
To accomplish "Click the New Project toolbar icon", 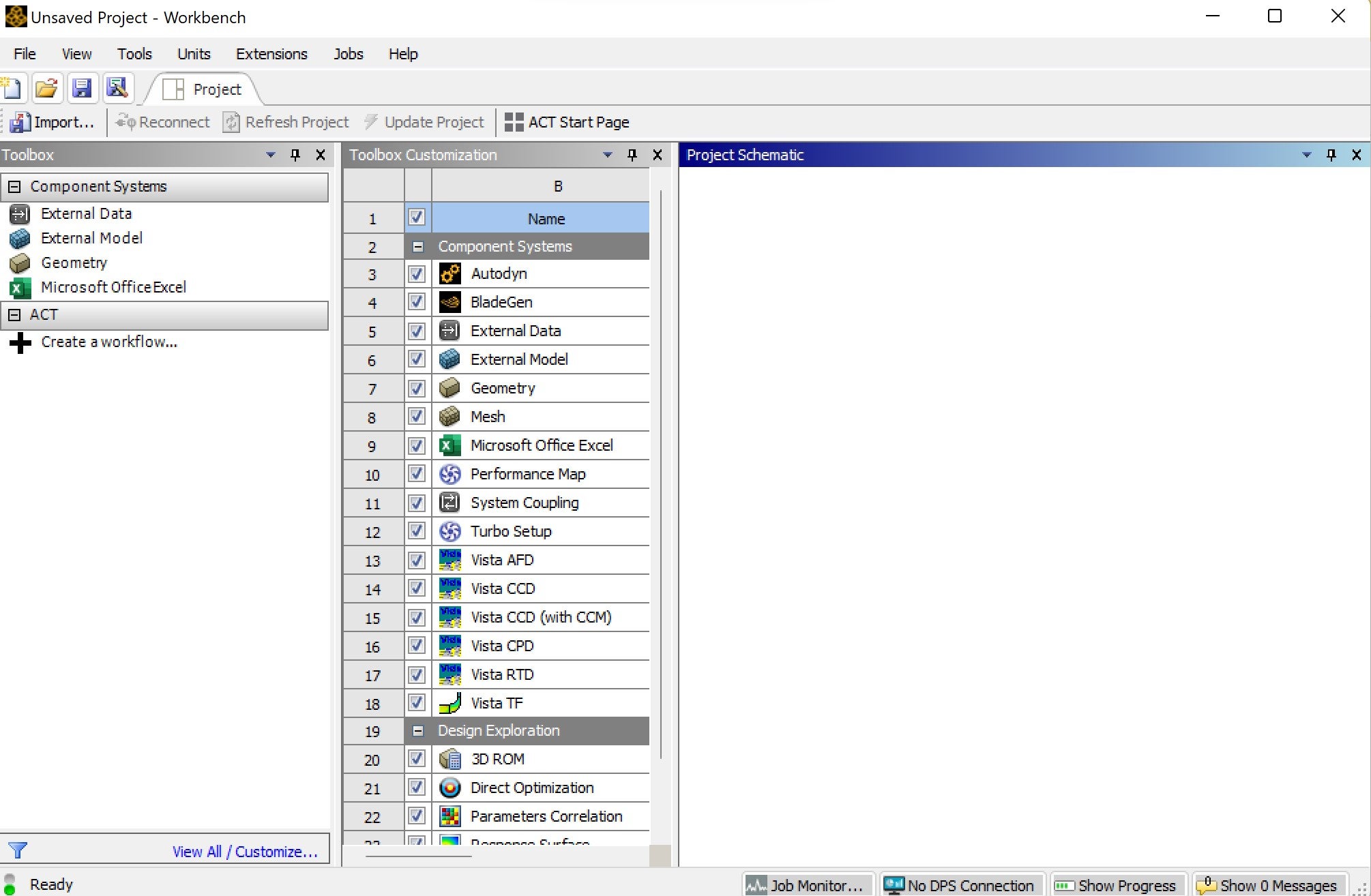I will 13,89.
